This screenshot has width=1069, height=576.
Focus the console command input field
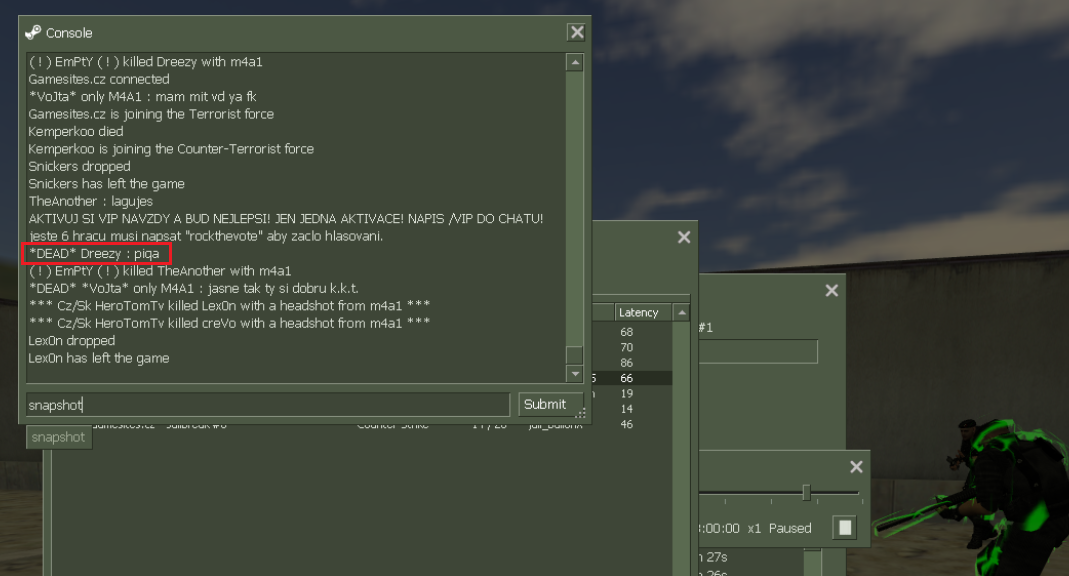coord(268,405)
